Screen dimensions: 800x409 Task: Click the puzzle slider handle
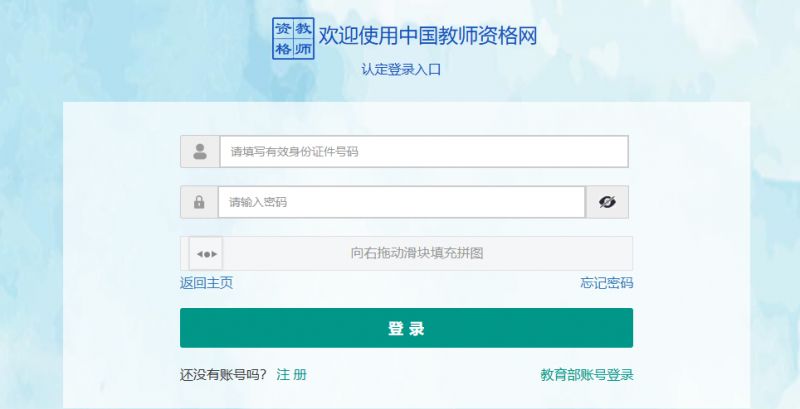click(206, 253)
